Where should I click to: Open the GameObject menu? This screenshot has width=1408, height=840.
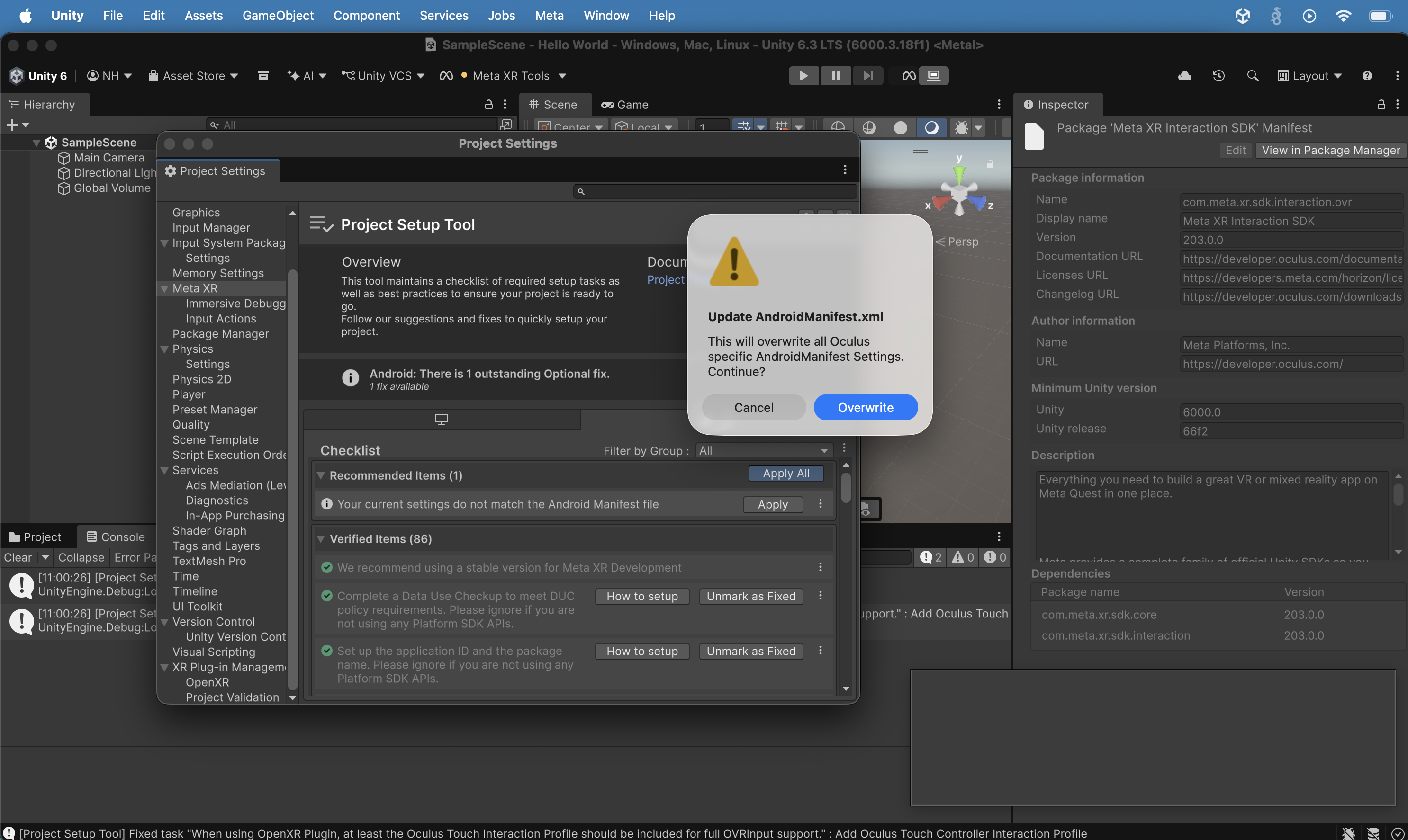point(278,16)
